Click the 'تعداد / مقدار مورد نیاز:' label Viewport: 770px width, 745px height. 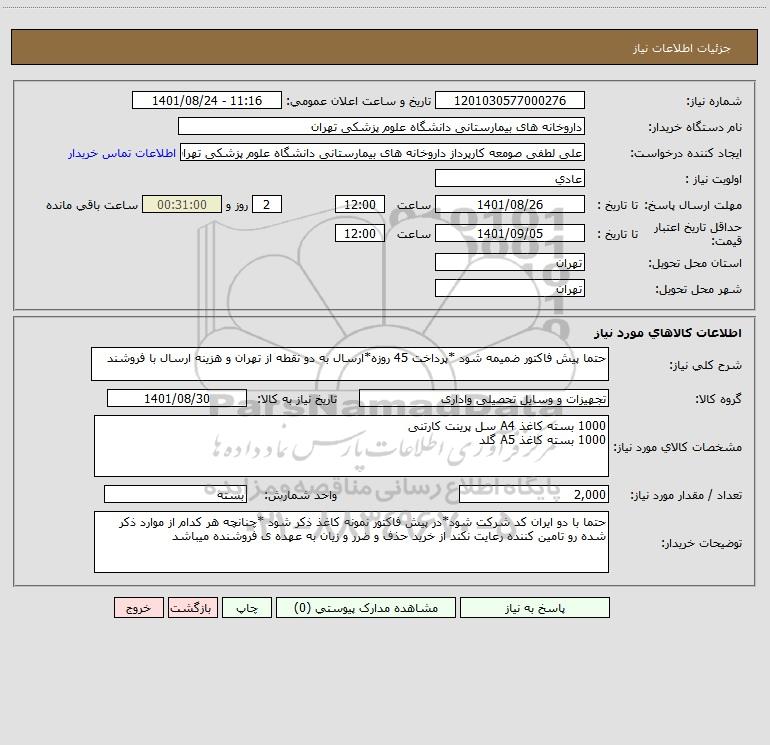[686, 495]
